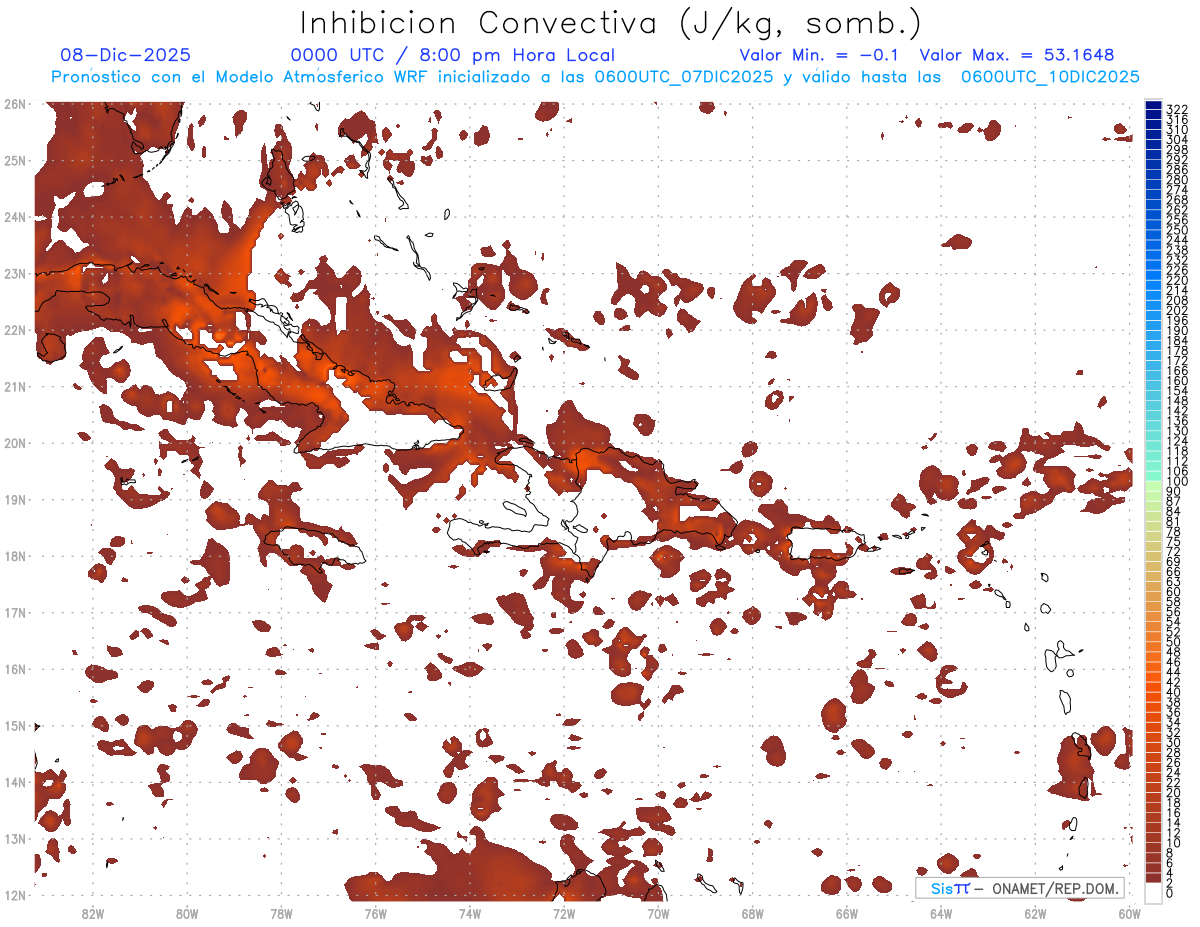Click the '50' value on the color scale

point(1173,641)
